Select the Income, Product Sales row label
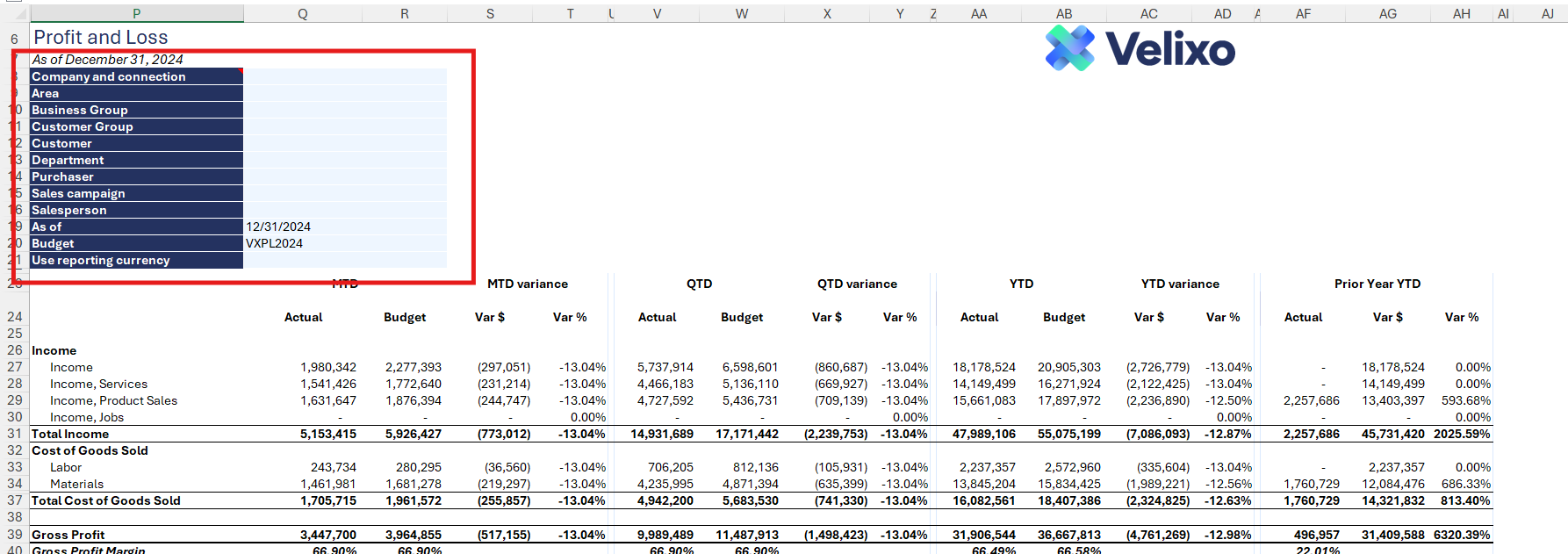 (113, 400)
